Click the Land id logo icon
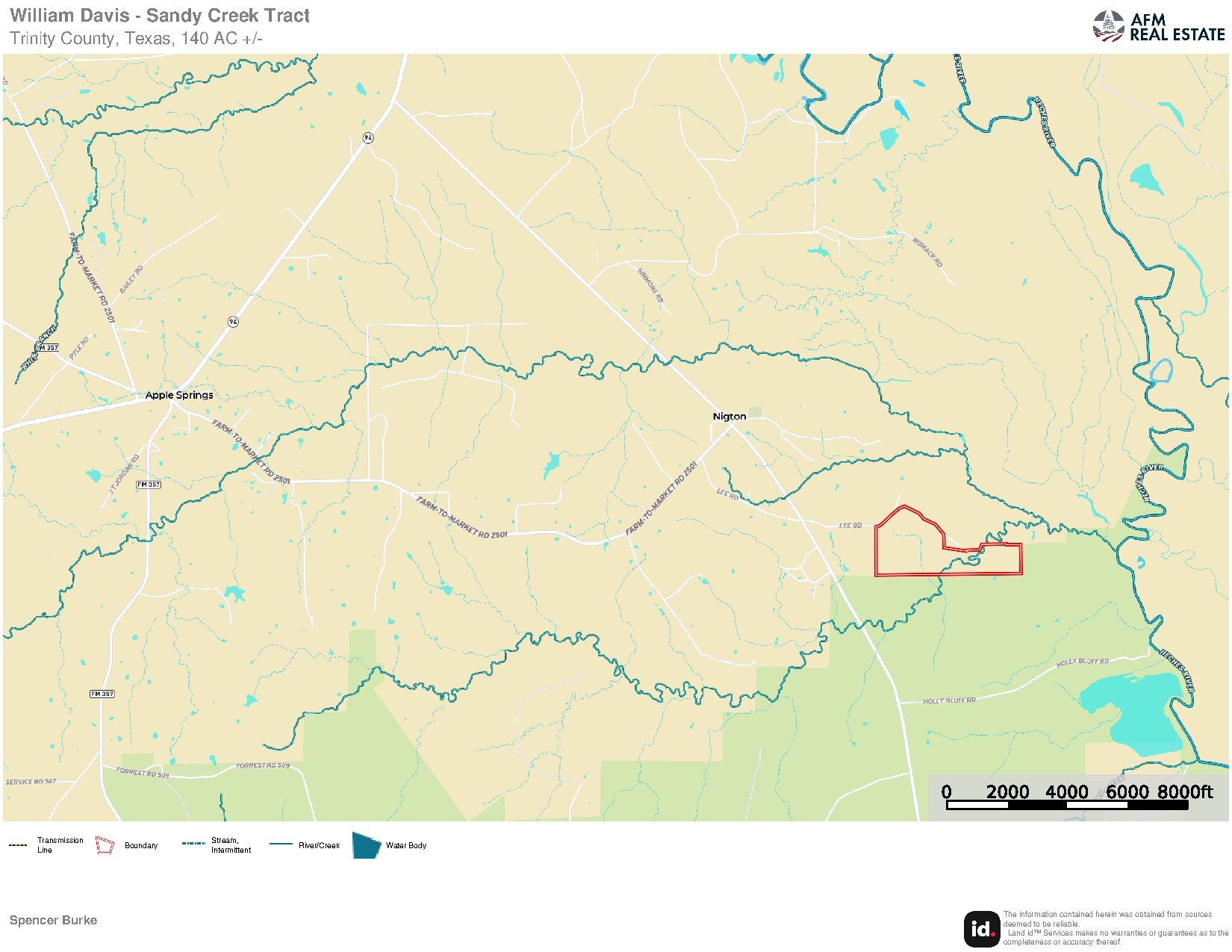 click(982, 929)
